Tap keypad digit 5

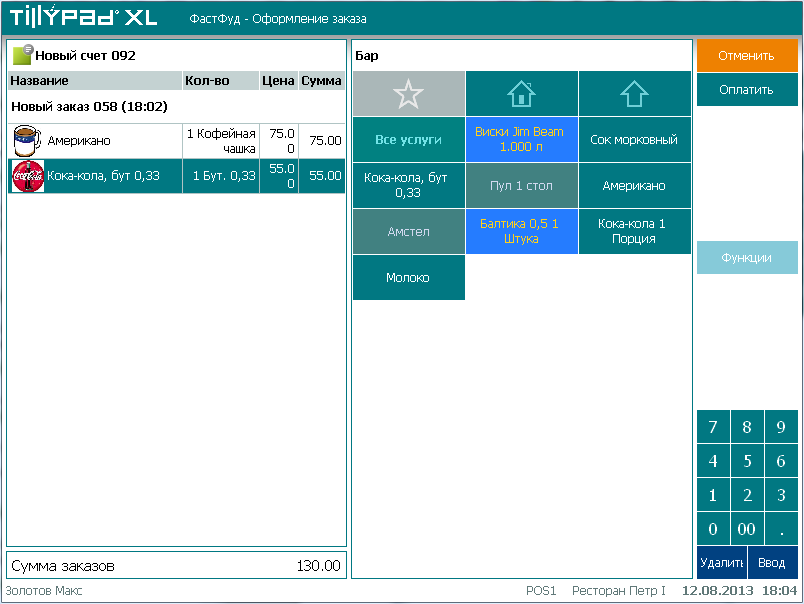pyautogui.click(x=747, y=460)
